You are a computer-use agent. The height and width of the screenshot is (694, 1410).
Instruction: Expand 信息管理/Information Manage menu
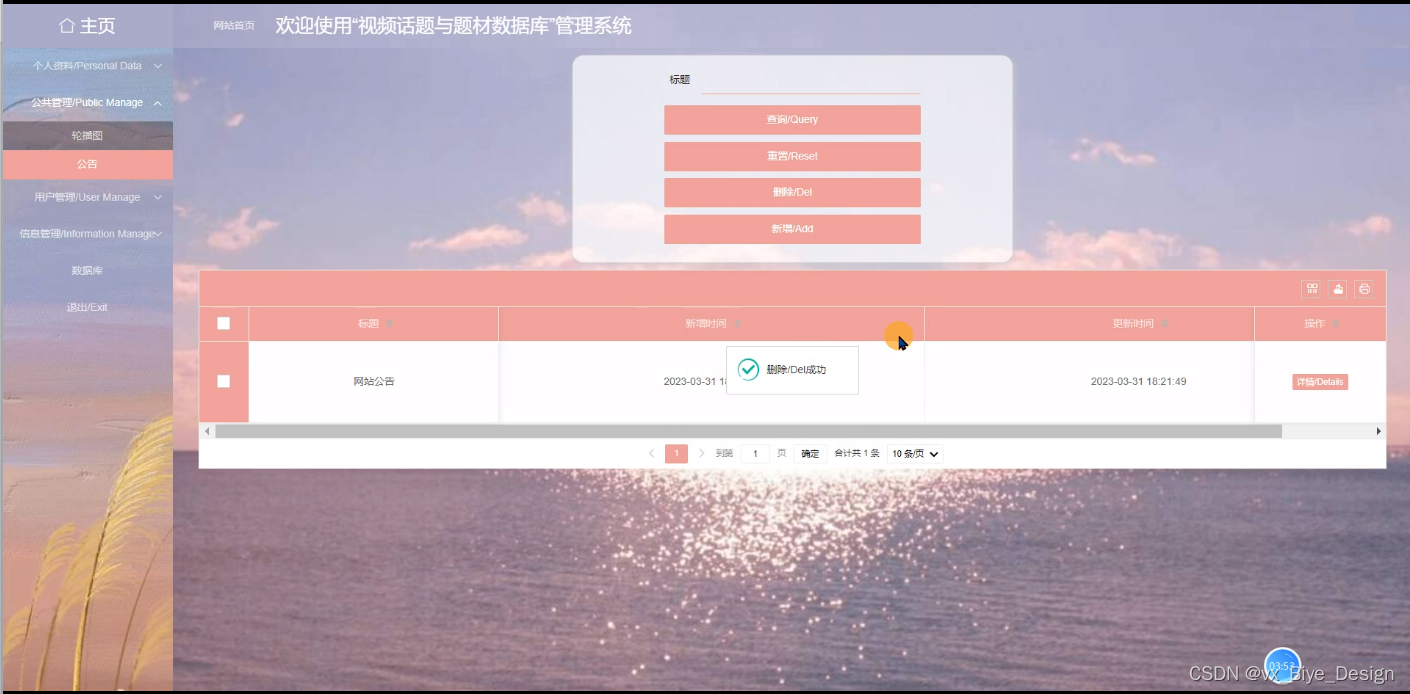87,234
